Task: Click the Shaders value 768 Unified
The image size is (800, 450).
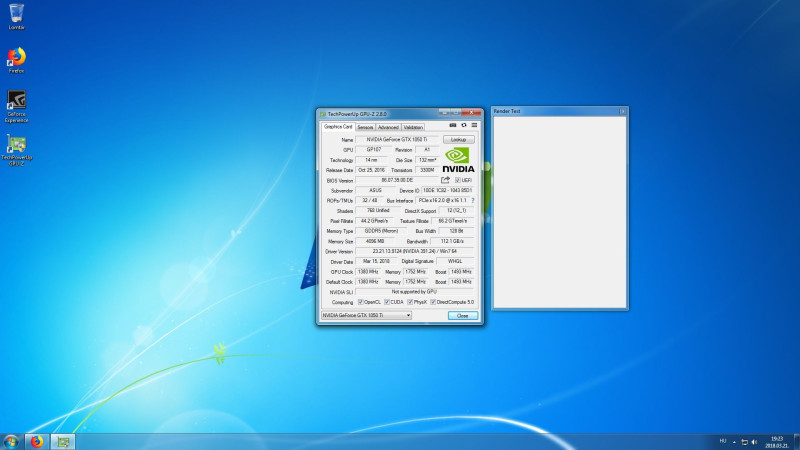Action: [x=378, y=210]
